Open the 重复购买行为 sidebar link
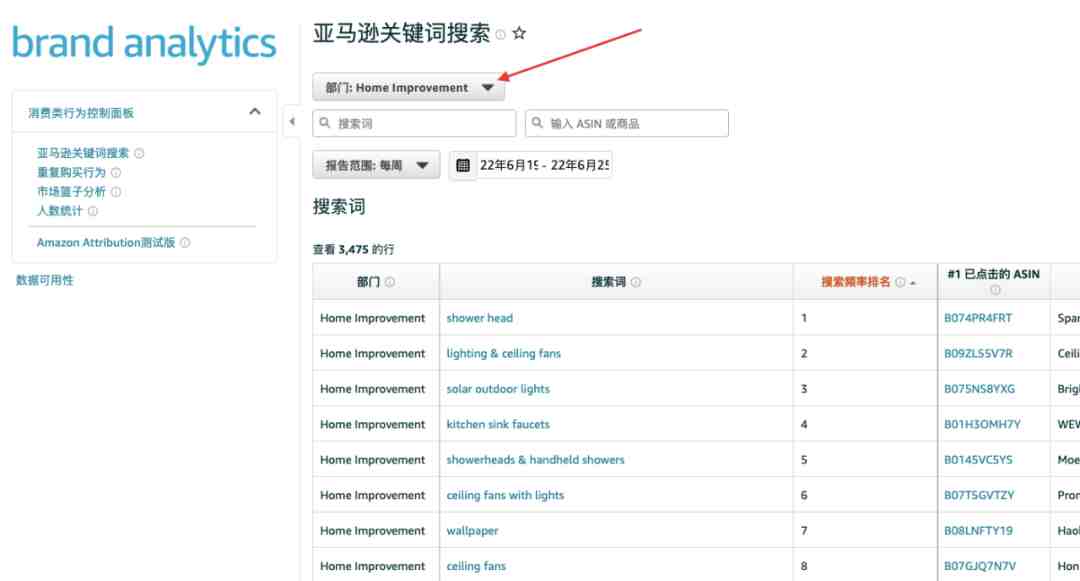Image resolution: width=1080 pixels, height=581 pixels. 71,173
